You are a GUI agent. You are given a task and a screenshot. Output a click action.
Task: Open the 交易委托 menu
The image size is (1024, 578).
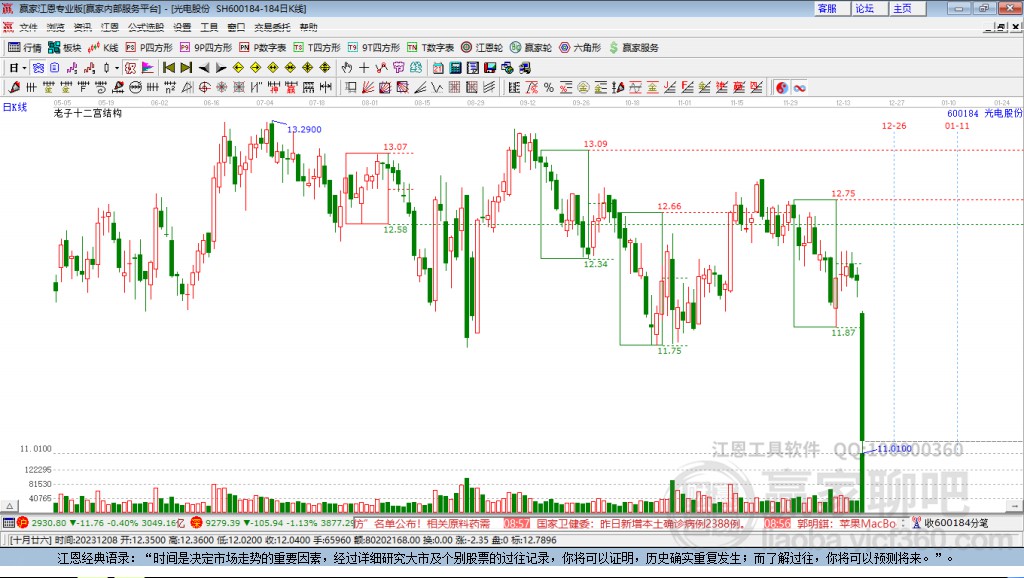272,27
